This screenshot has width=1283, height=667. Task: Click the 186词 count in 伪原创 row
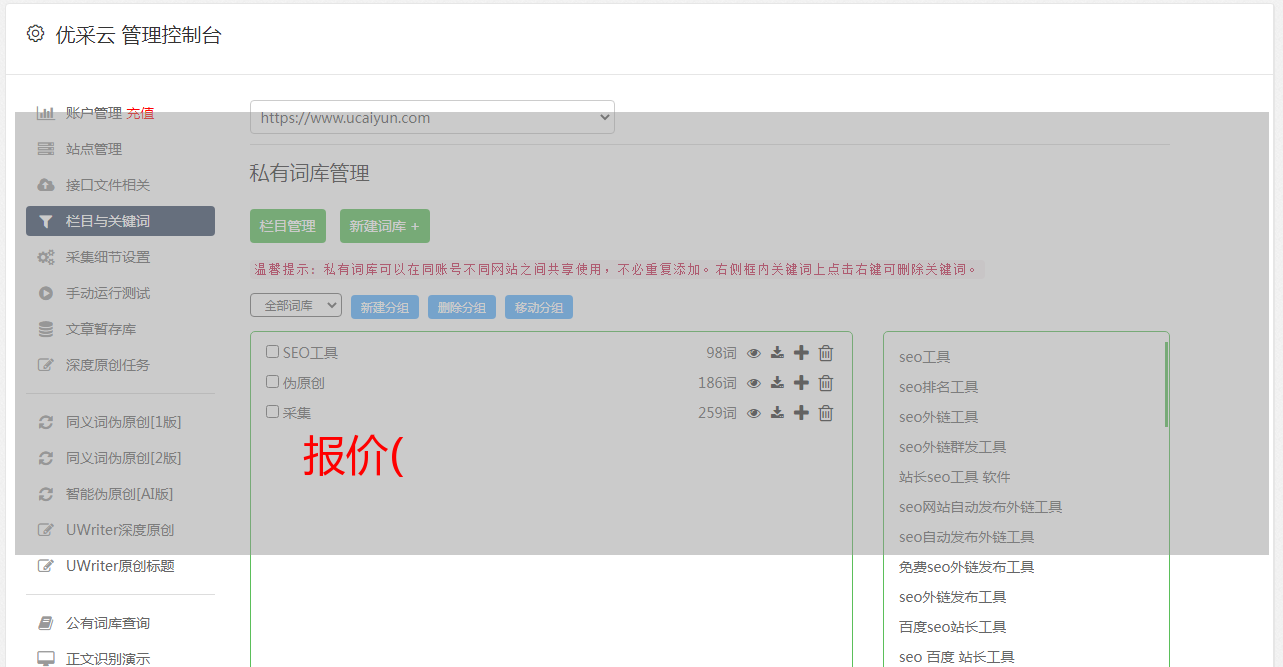[x=717, y=383]
